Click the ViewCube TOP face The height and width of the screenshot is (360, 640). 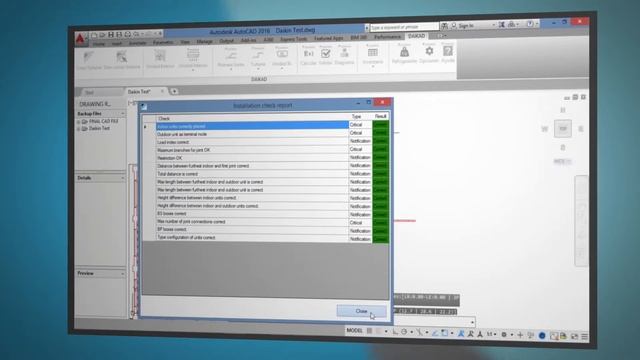coord(563,129)
